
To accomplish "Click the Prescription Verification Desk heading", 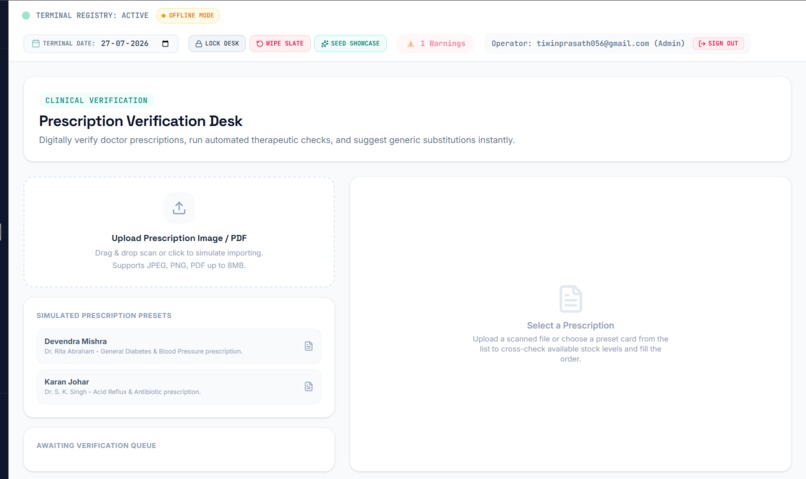I will tap(140, 121).
